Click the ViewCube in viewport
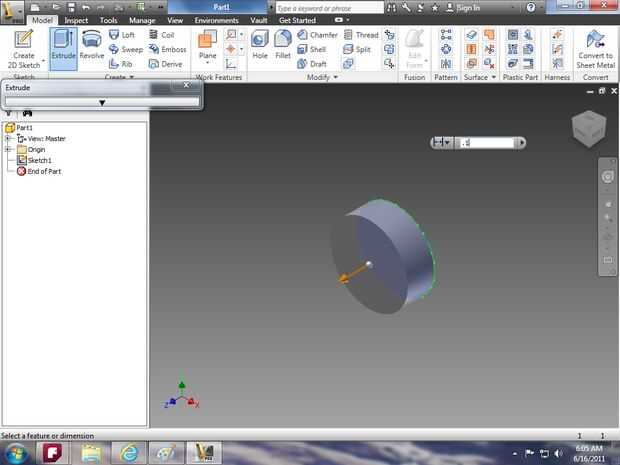The height and width of the screenshot is (465, 620). tap(589, 129)
